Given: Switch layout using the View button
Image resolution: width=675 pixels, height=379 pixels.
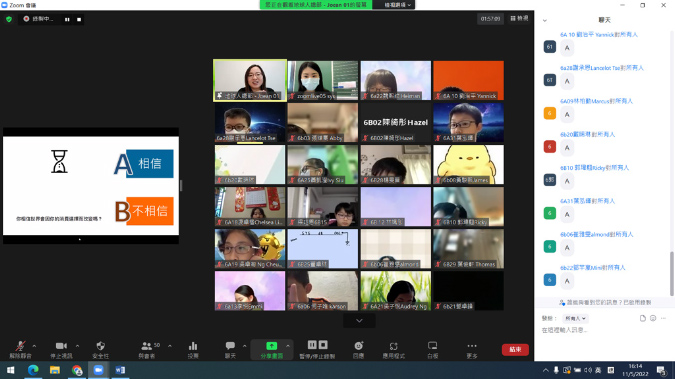Looking at the screenshot, I should click(x=519, y=19).
